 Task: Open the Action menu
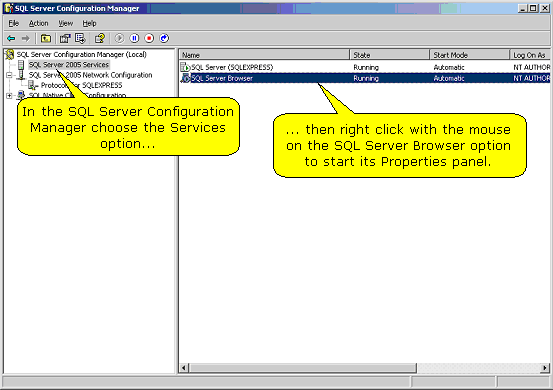[x=38, y=23]
